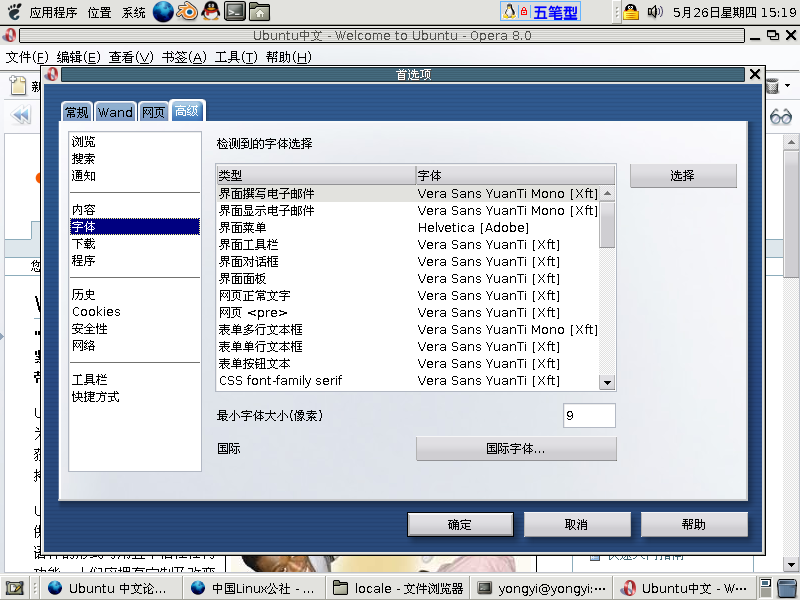
Task: Switch to the 网页 tab
Action: click(153, 112)
